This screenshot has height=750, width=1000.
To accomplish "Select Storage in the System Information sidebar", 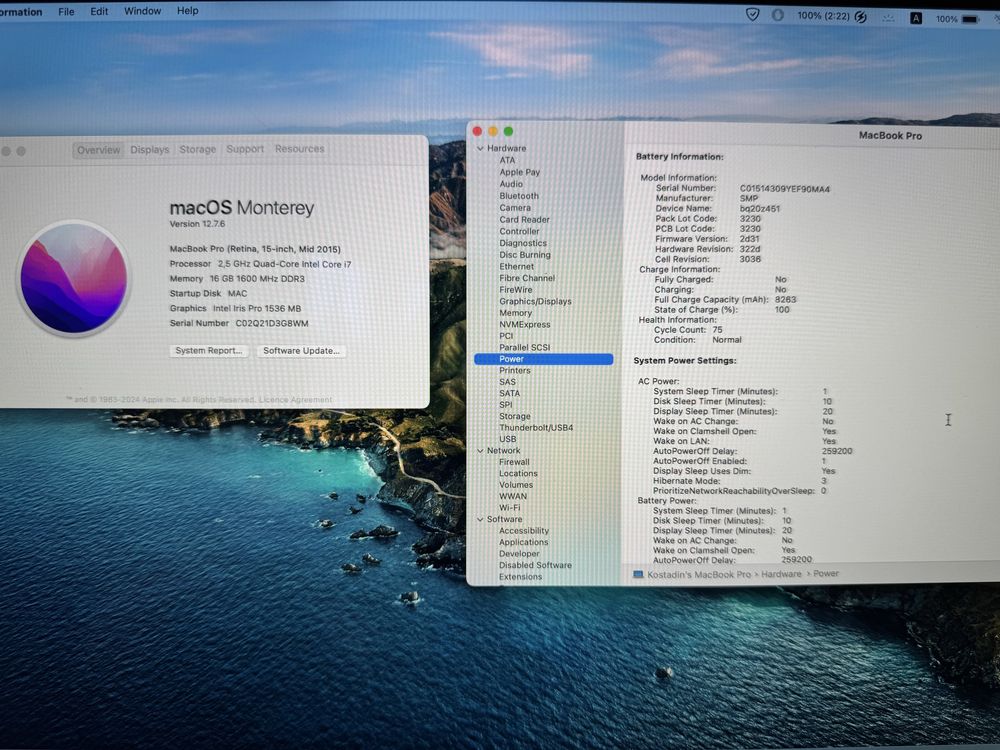I will 515,416.
